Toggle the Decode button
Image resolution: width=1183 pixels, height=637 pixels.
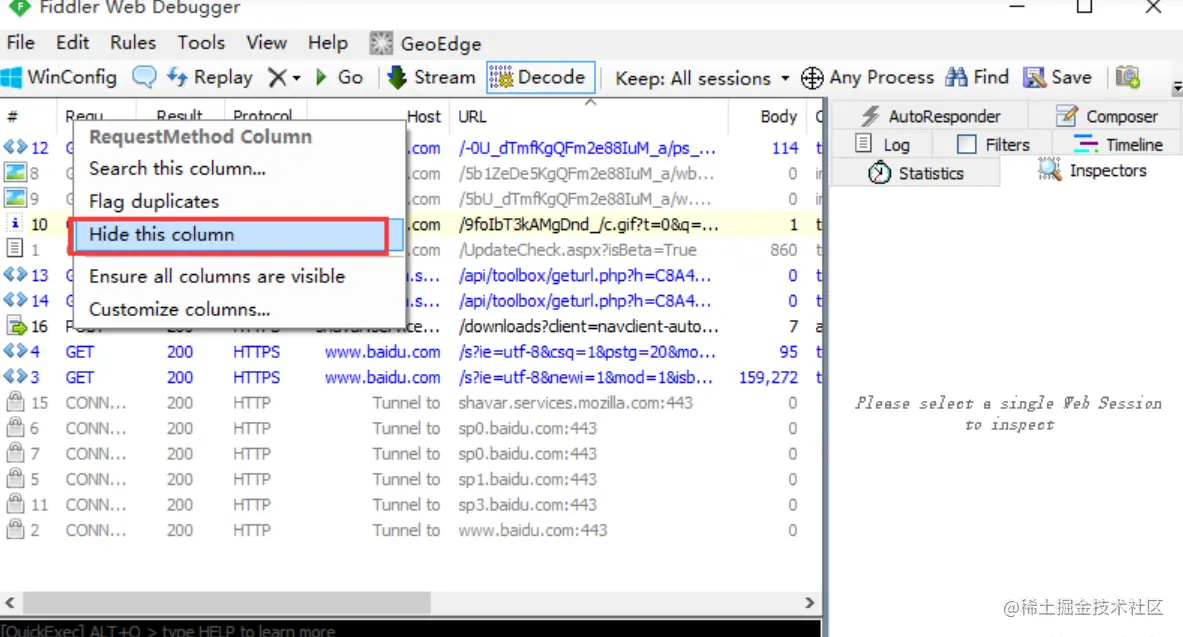point(540,77)
